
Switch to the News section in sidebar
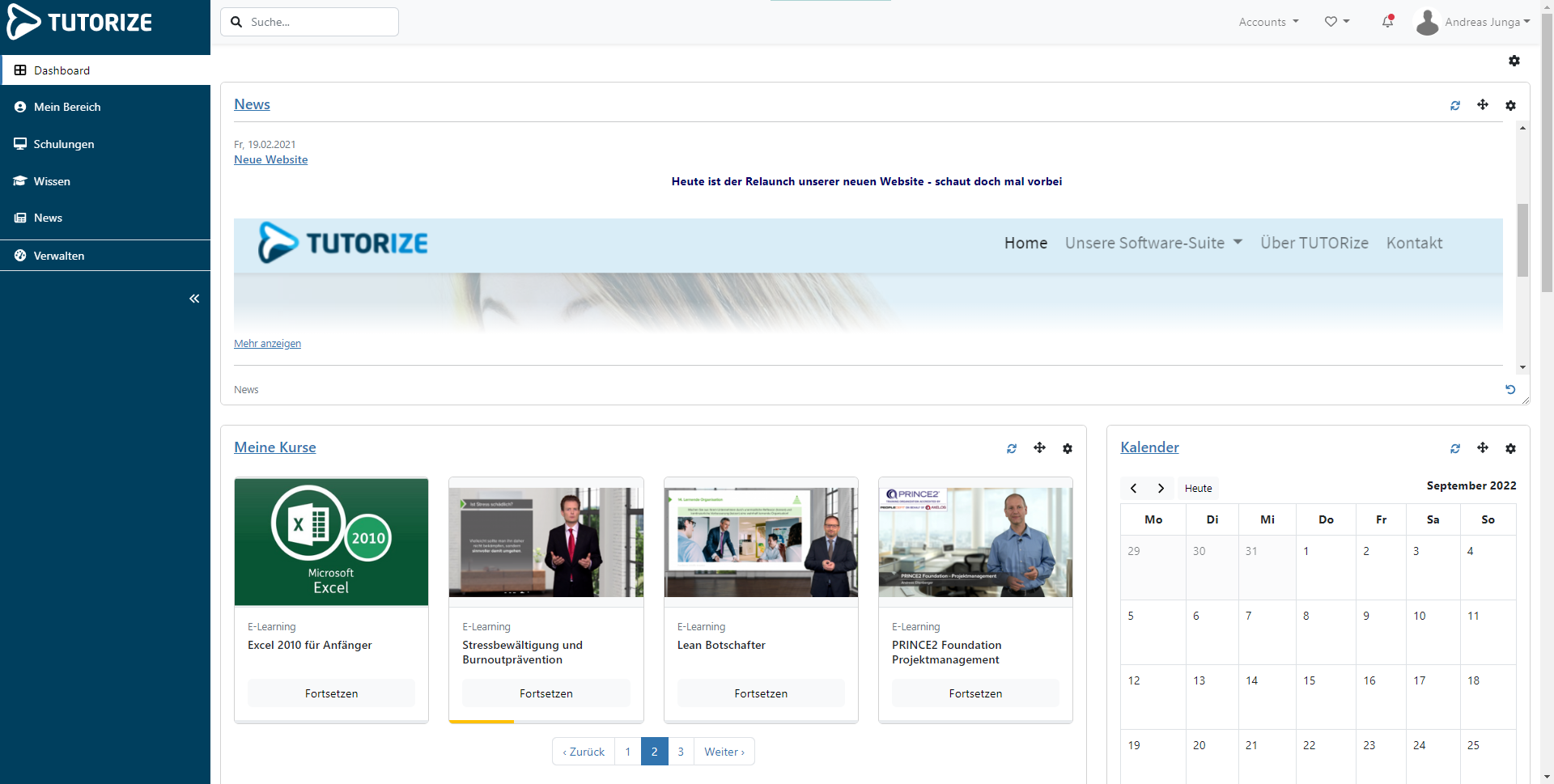[47, 218]
